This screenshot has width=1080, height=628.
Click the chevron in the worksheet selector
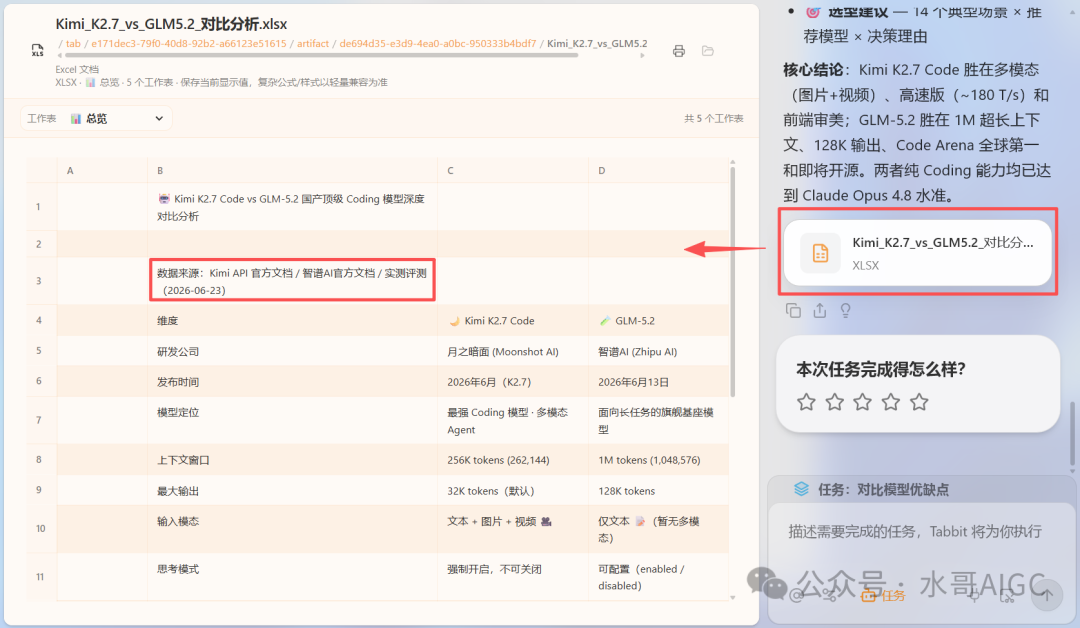point(159,118)
